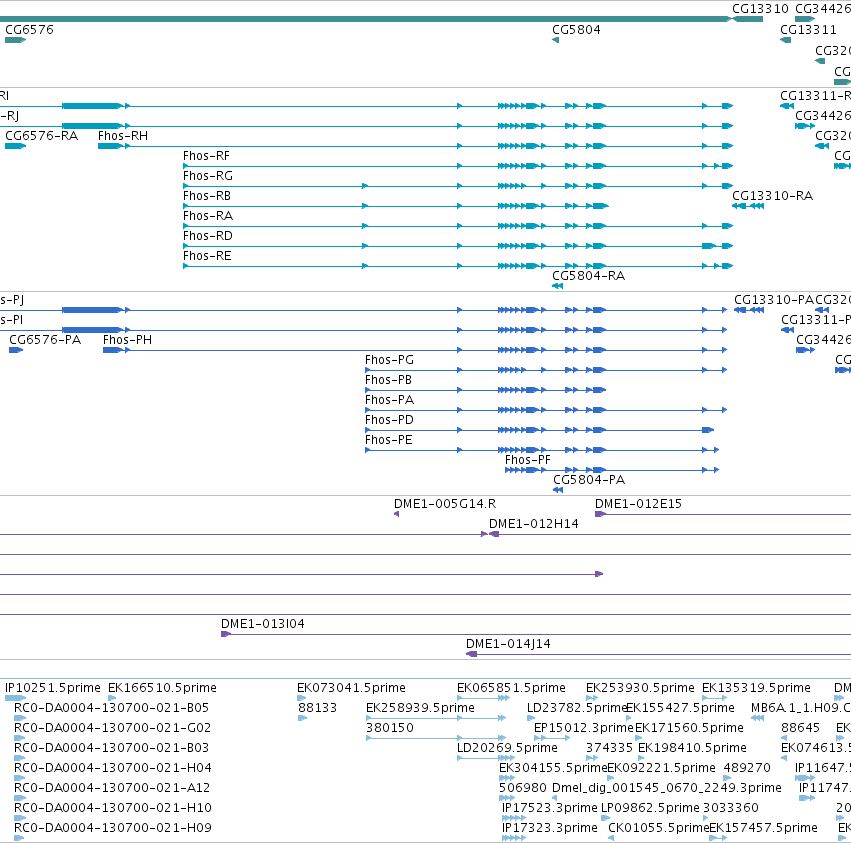
Task: Click the CG5804-PA protein label
Action: [x=589, y=480]
